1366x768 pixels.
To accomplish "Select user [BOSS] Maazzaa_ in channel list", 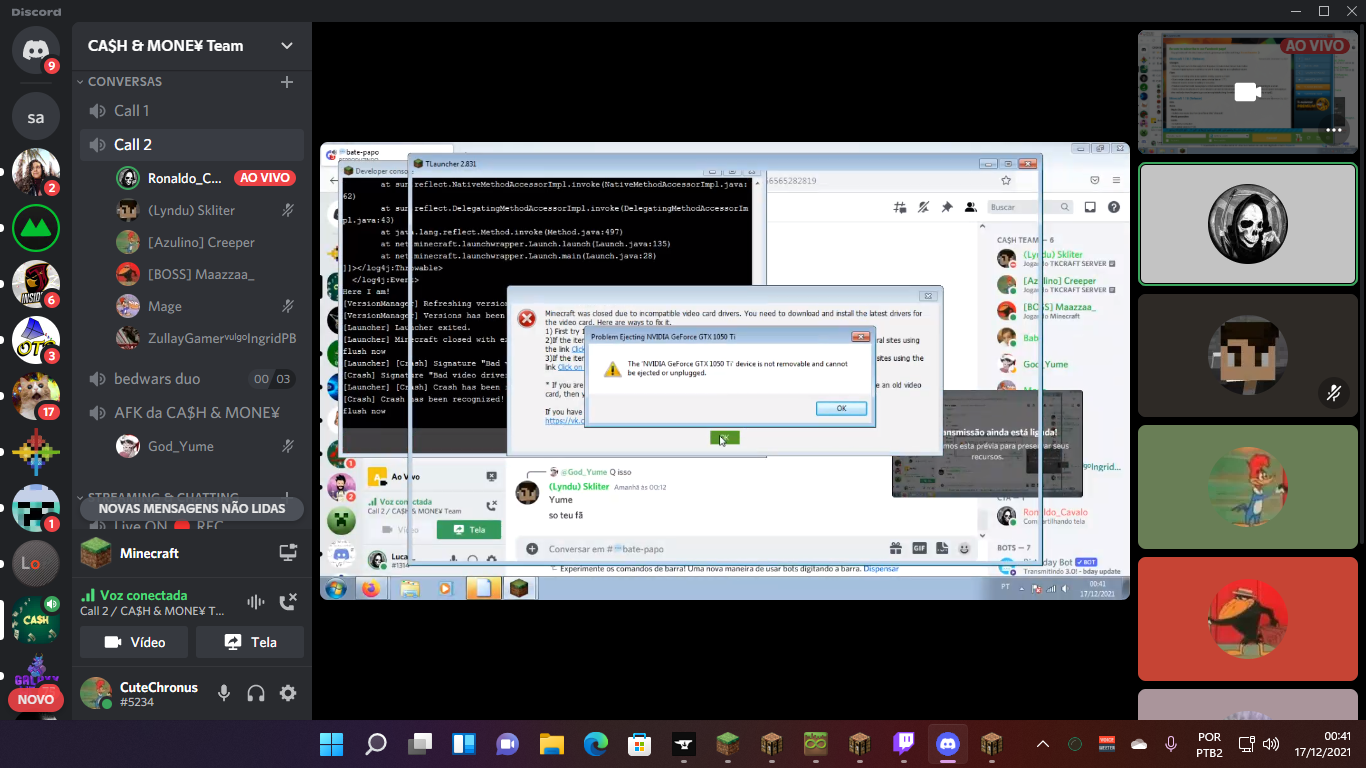I will 208,274.
